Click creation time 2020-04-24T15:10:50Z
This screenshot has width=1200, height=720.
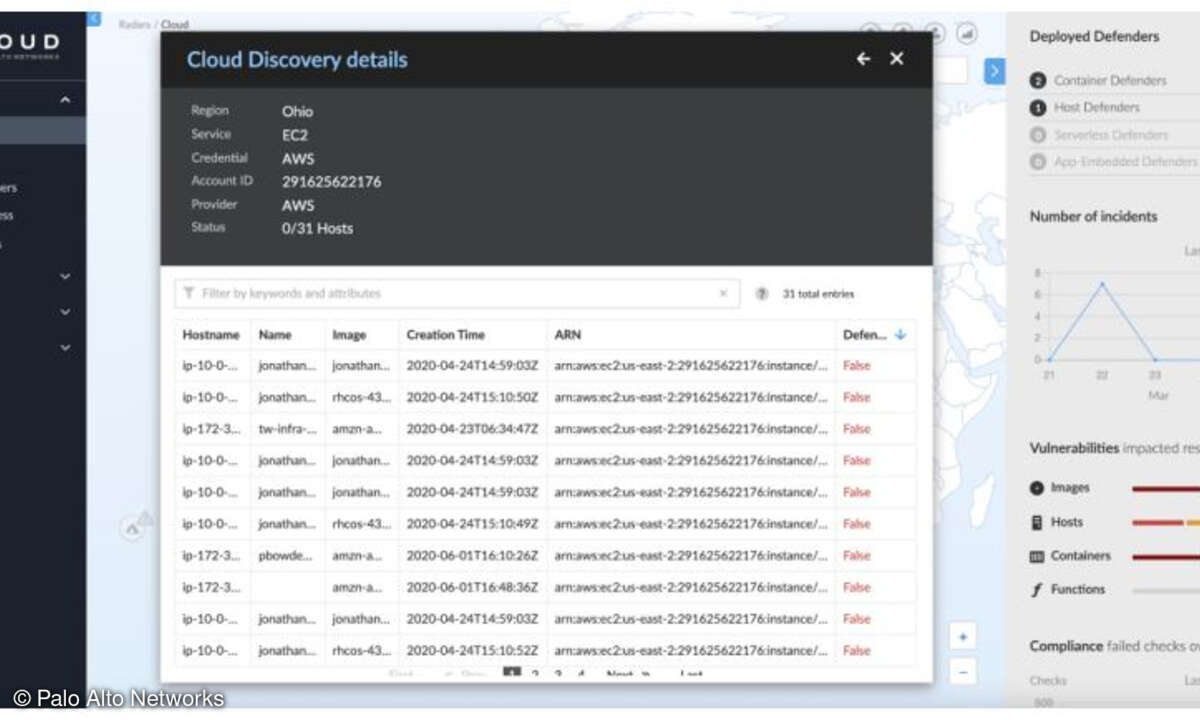click(472, 397)
